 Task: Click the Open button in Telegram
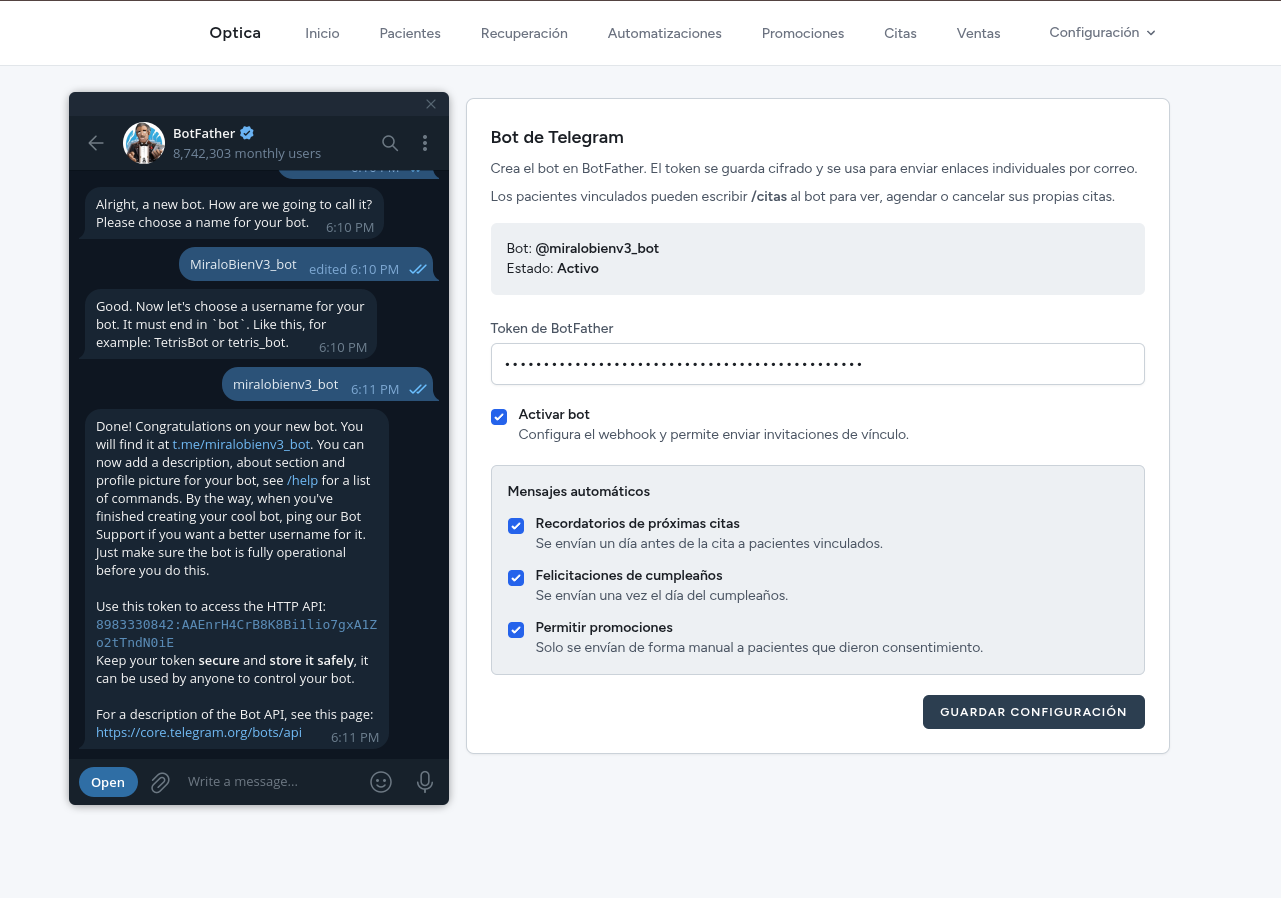[108, 782]
